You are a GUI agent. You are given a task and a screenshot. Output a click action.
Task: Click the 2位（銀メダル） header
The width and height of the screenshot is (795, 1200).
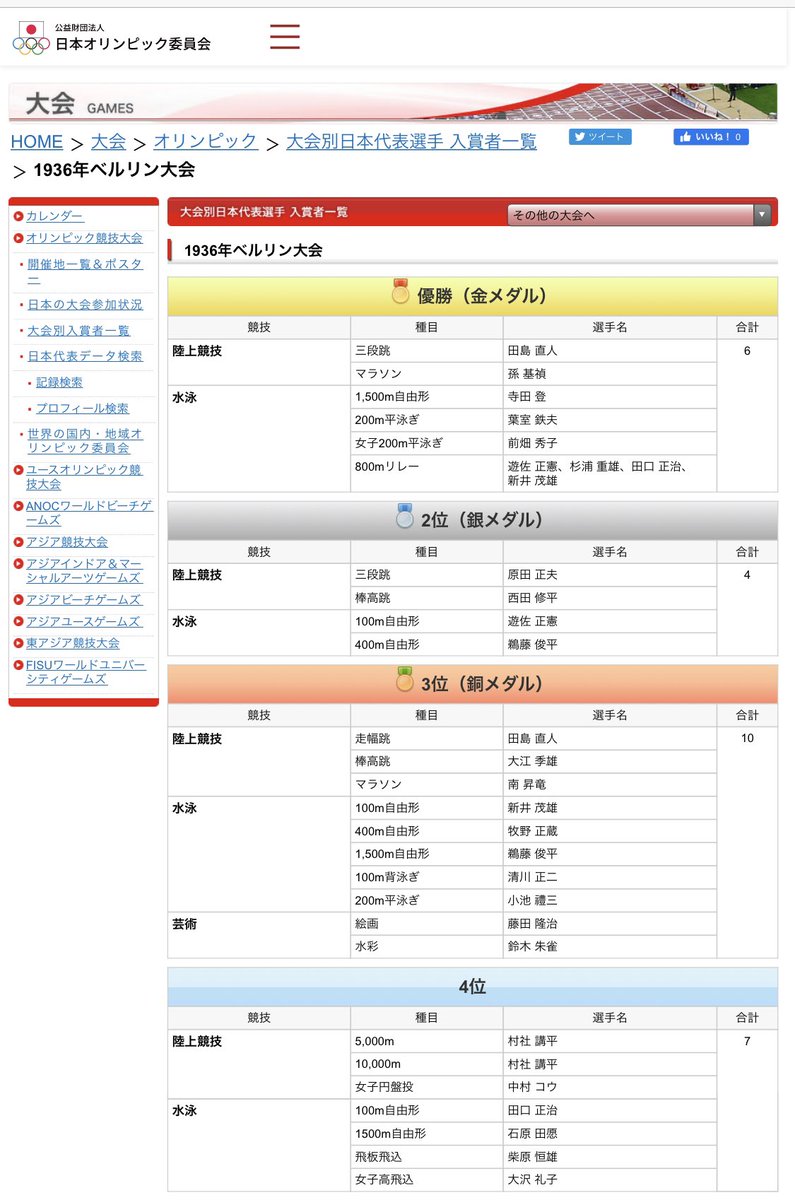[x=473, y=520]
